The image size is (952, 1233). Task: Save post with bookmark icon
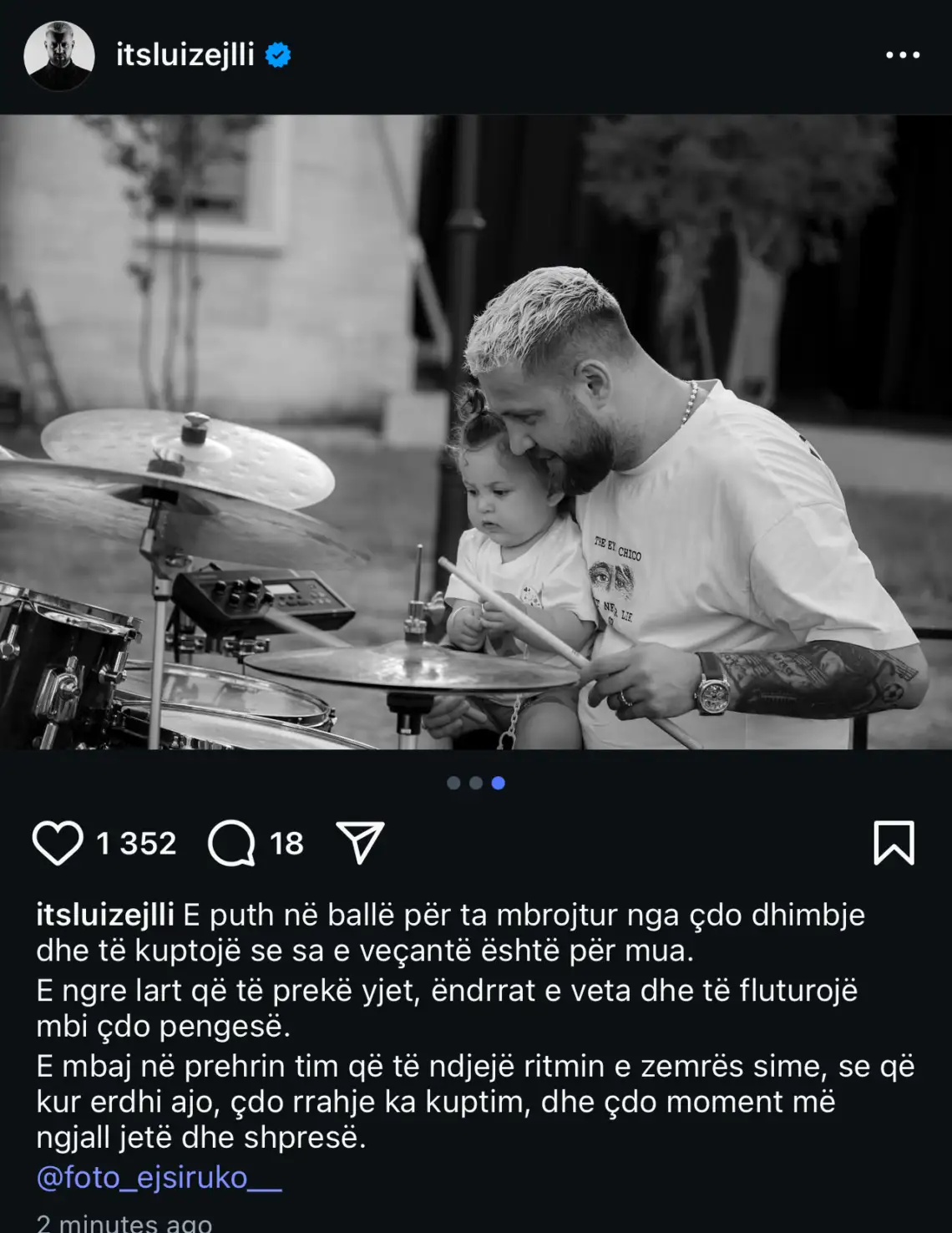coord(894,842)
